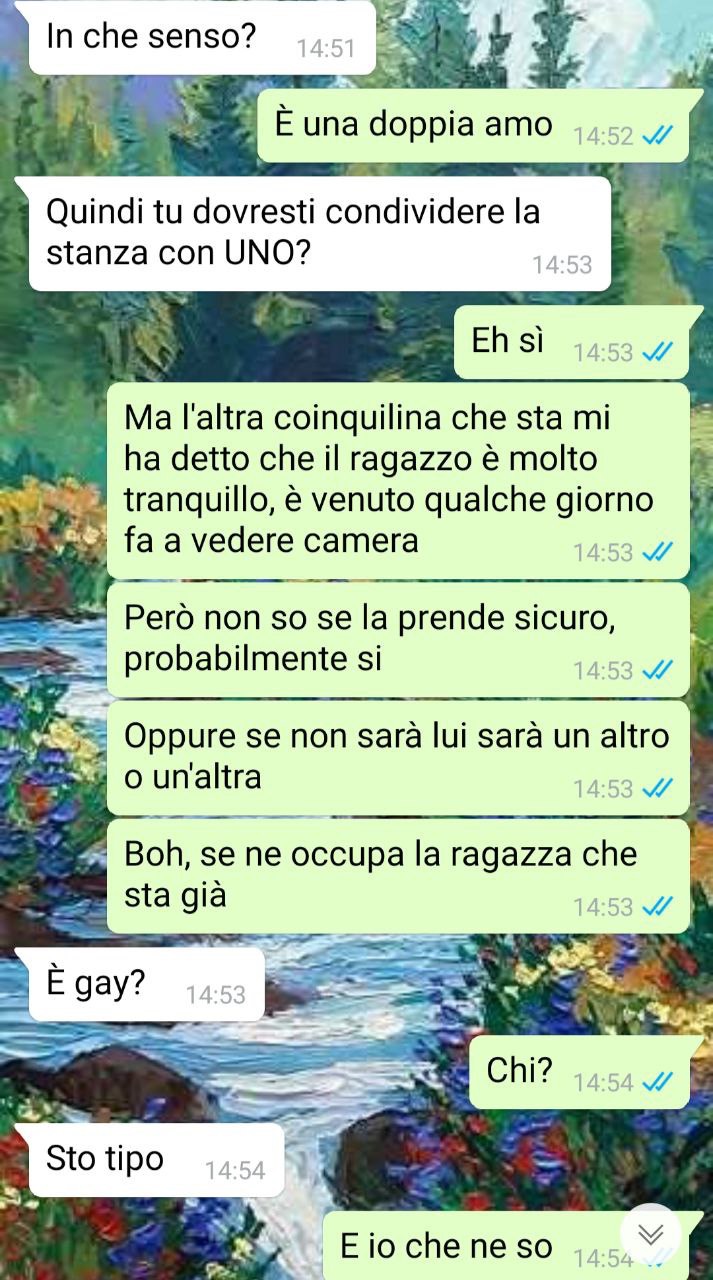Select the "In che senso?" message bubble

click(x=202, y=38)
